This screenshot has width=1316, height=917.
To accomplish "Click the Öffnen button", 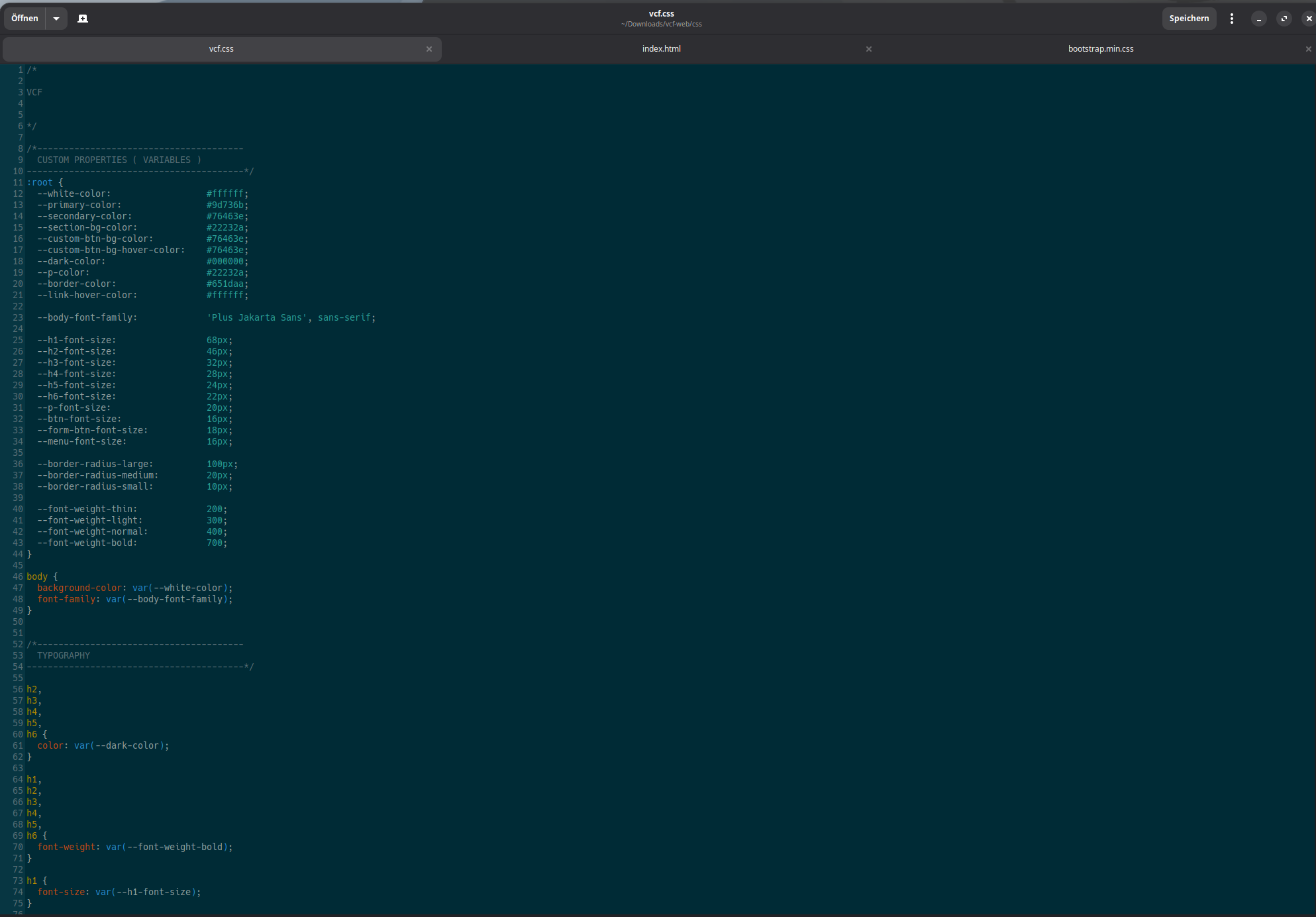I will tap(25, 19).
